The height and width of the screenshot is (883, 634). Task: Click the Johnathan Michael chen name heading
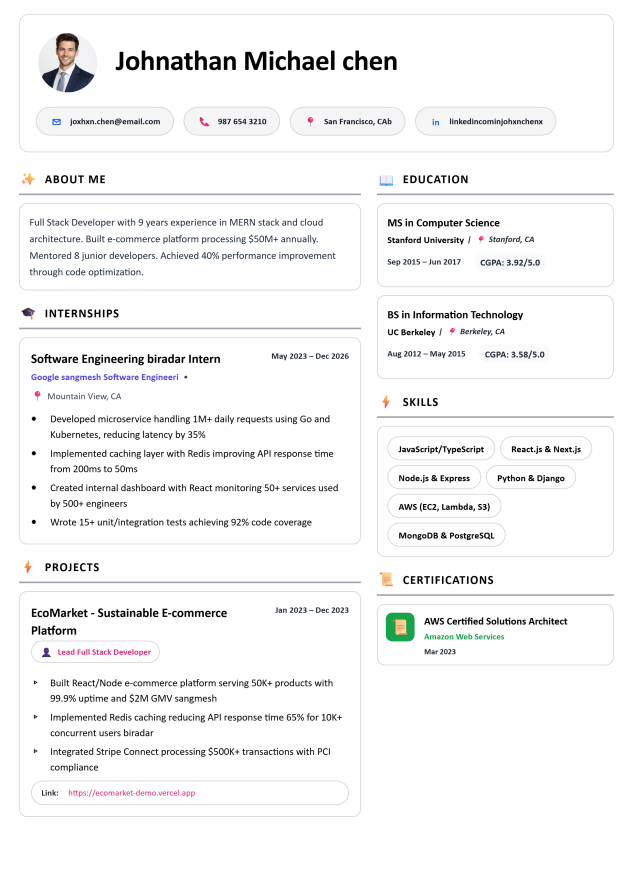click(256, 62)
